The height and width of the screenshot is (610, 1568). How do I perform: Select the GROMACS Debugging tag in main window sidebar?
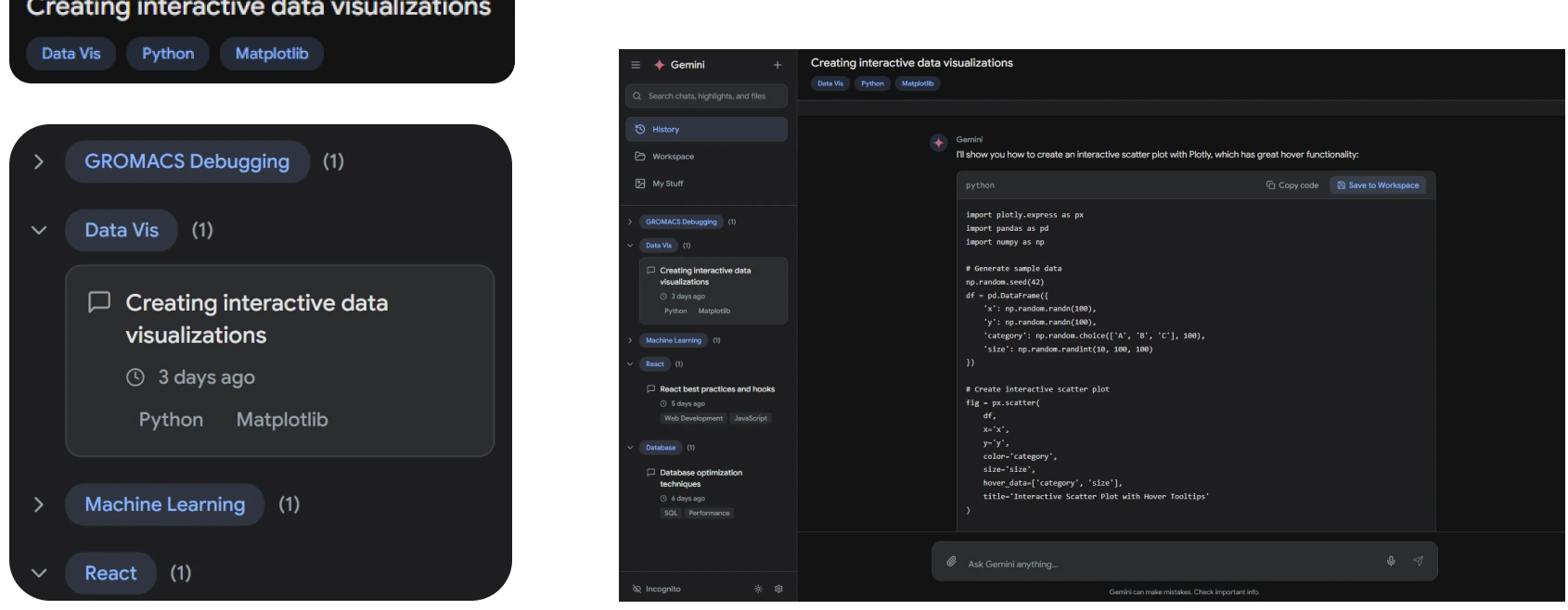[681, 222]
